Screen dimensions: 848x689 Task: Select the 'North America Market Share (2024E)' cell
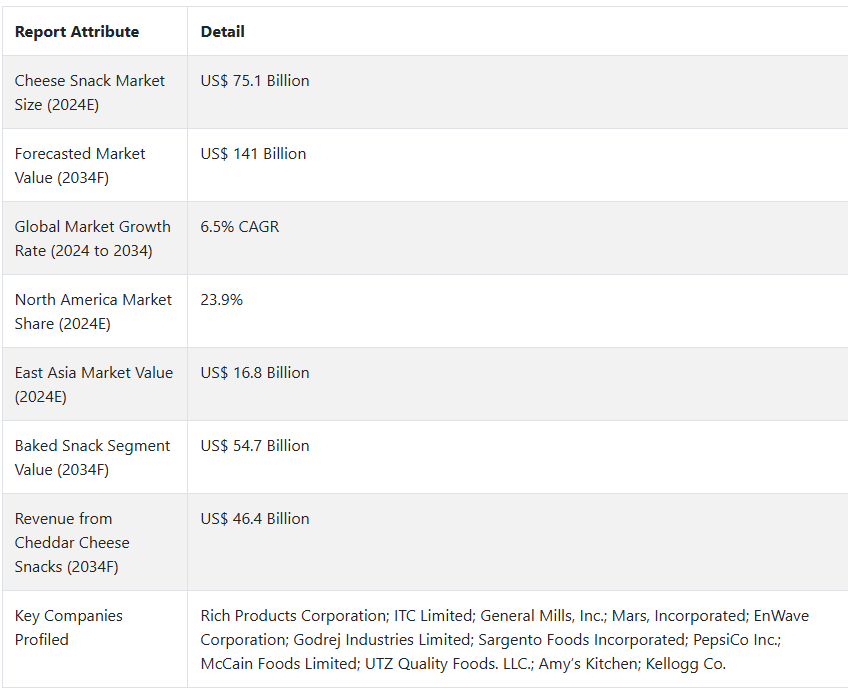coord(93,312)
